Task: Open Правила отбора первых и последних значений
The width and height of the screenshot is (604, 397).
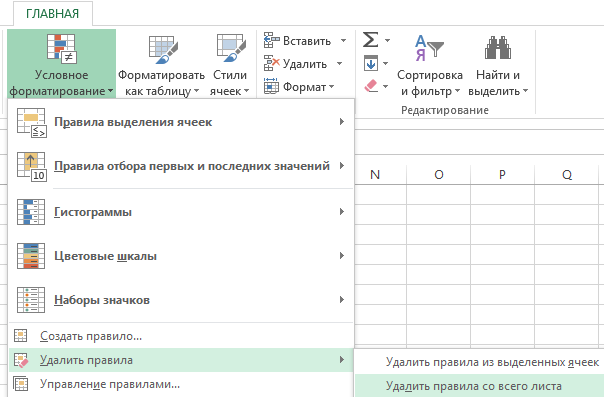Action: 181,166
